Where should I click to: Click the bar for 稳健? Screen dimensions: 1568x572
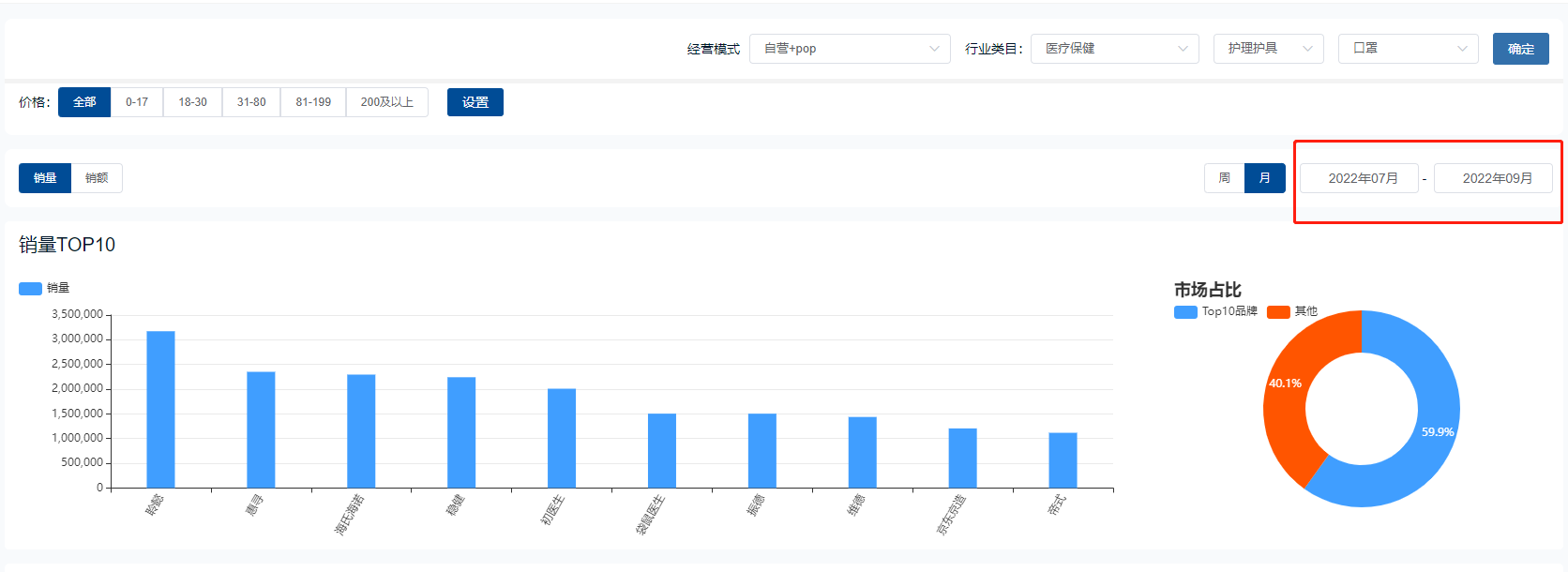pyautogui.click(x=461, y=433)
